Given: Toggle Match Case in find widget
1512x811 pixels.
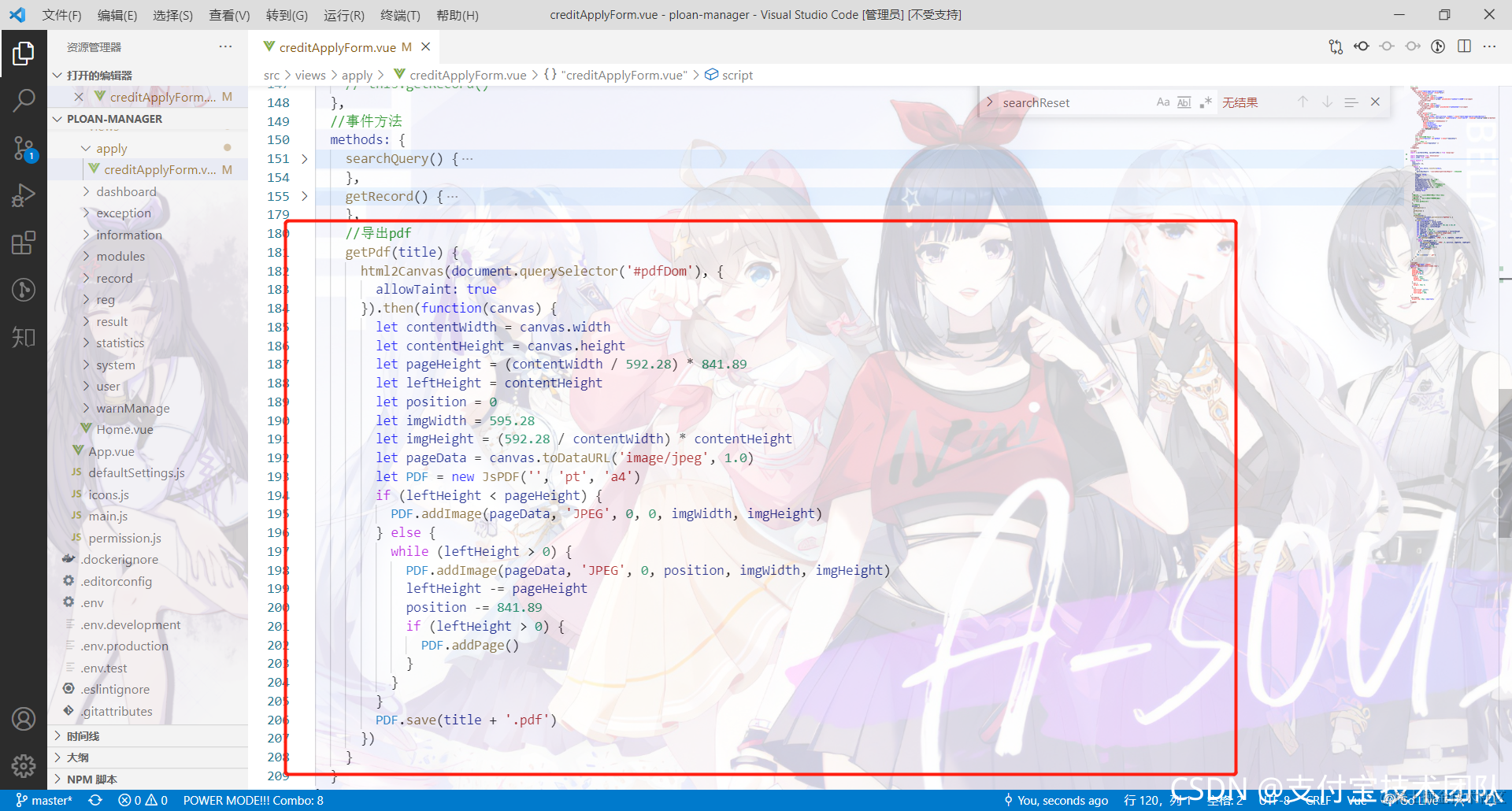Looking at the screenshot, I should pos(1163,102).
